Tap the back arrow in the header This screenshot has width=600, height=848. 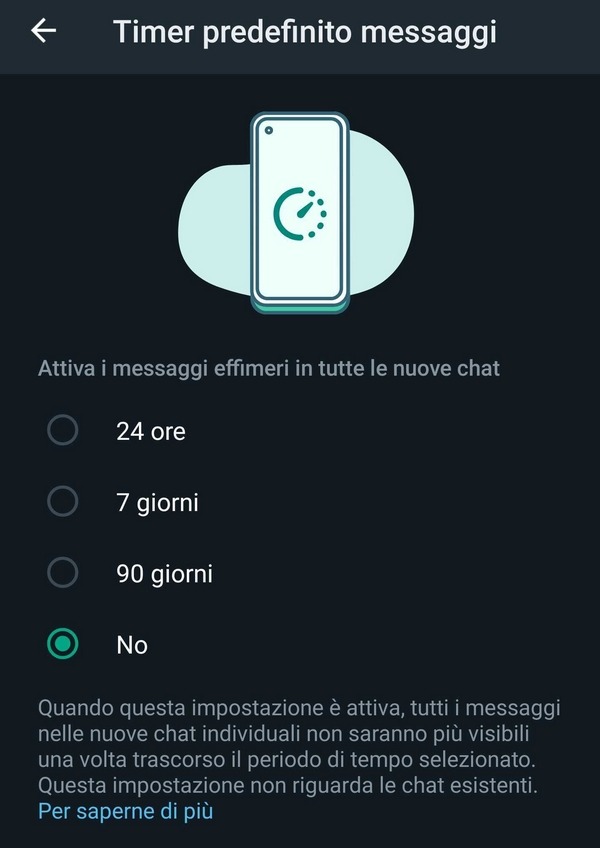tap(43, 31)
